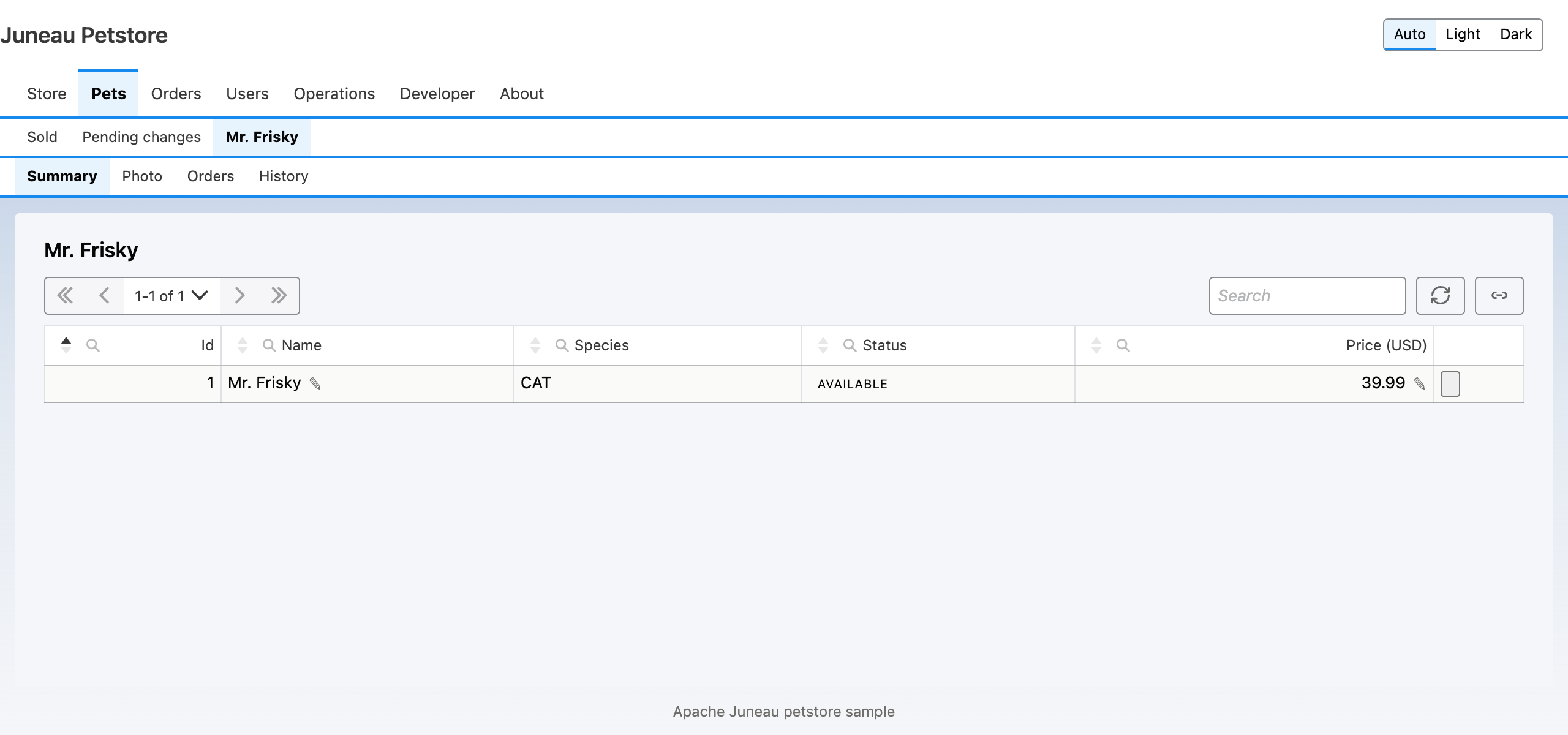Screen dimensions: 1568x735
Task: Go to last page of results
Action: coord(279,296)
